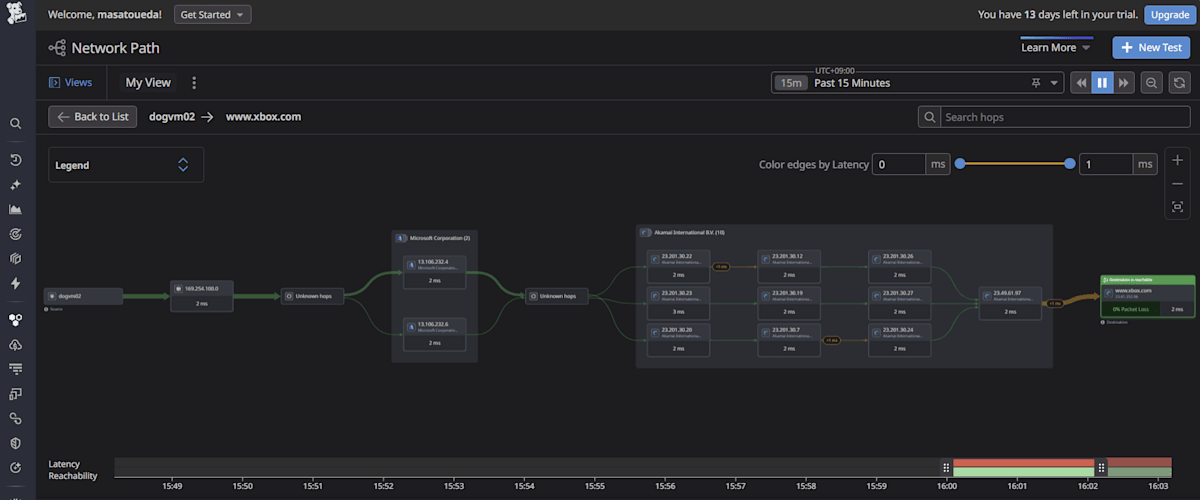The height and width of the screenshot is (500, 1200).
Task: Click the pin icon in time selector
Action: [x=1036, y=83]
